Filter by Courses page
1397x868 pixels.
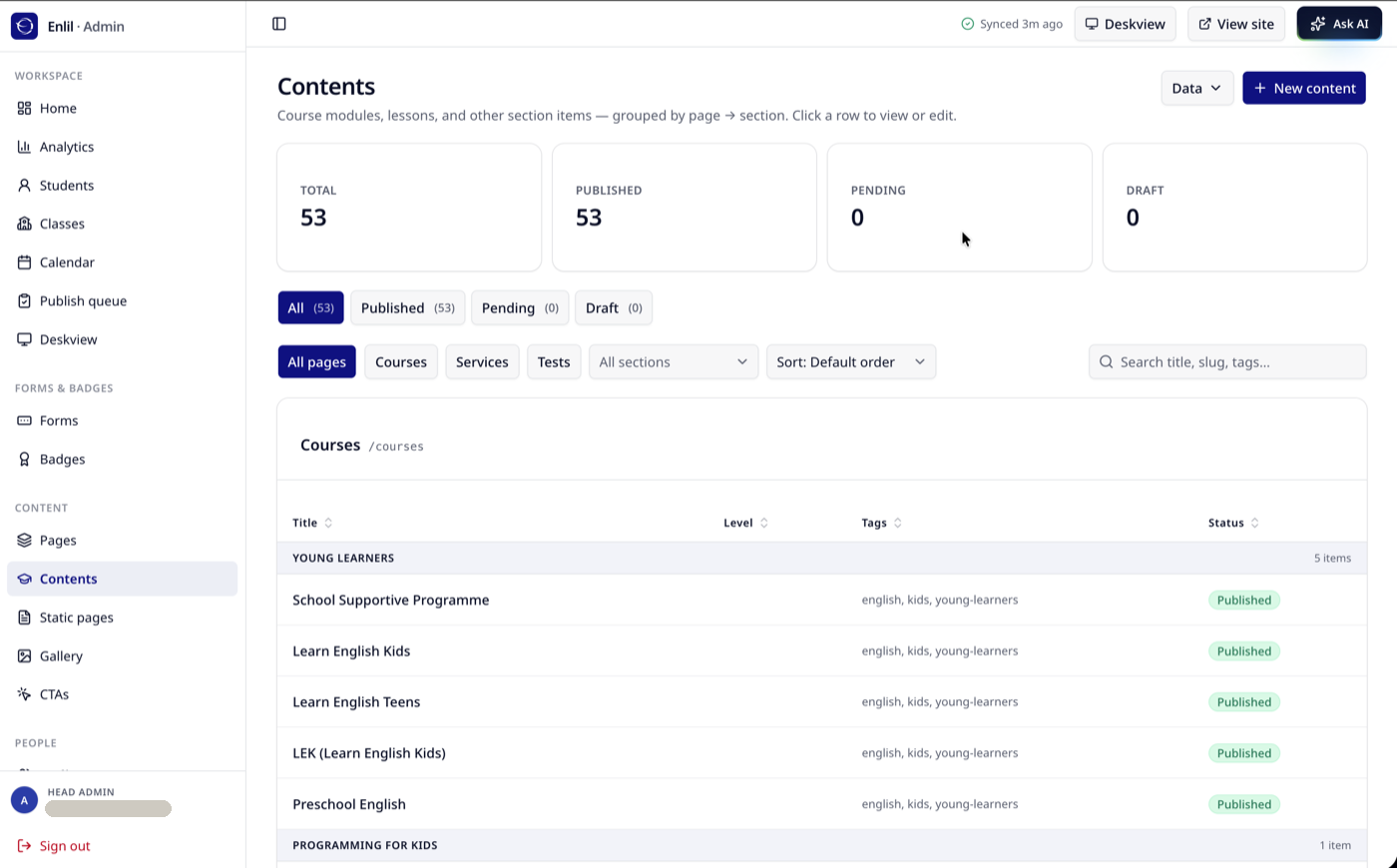401,362
